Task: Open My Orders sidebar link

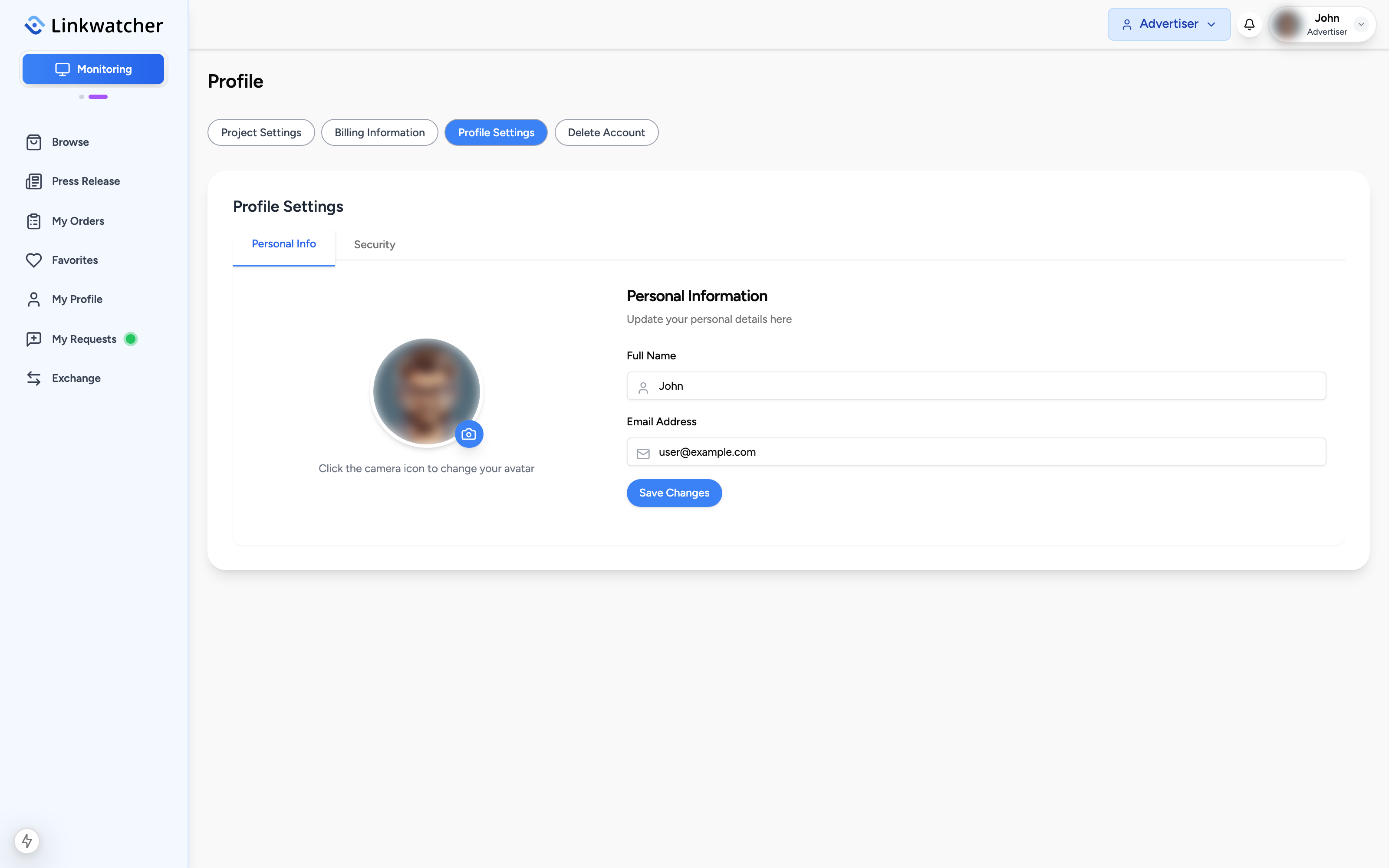Action: point(78,221)
